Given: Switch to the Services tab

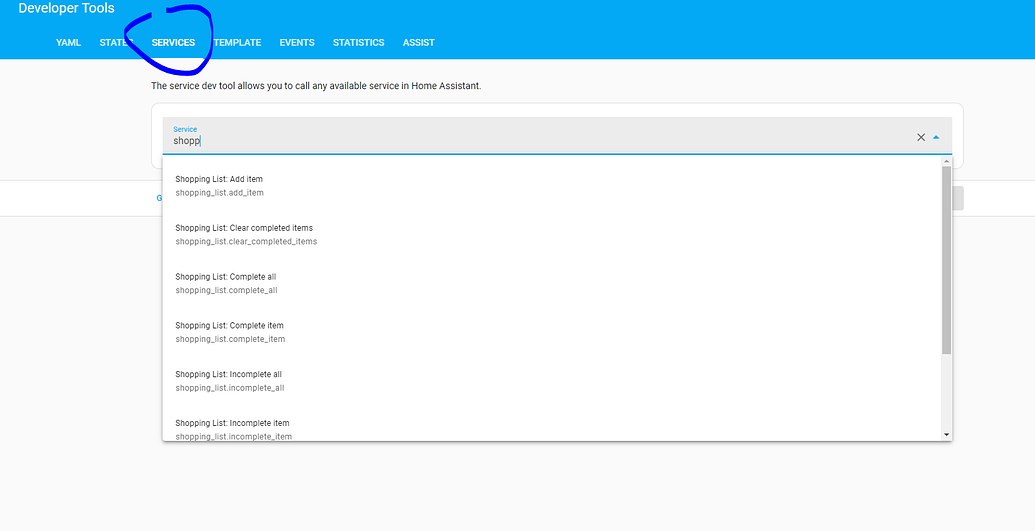Looking at the screenshot, I should (x=174, y=42).
